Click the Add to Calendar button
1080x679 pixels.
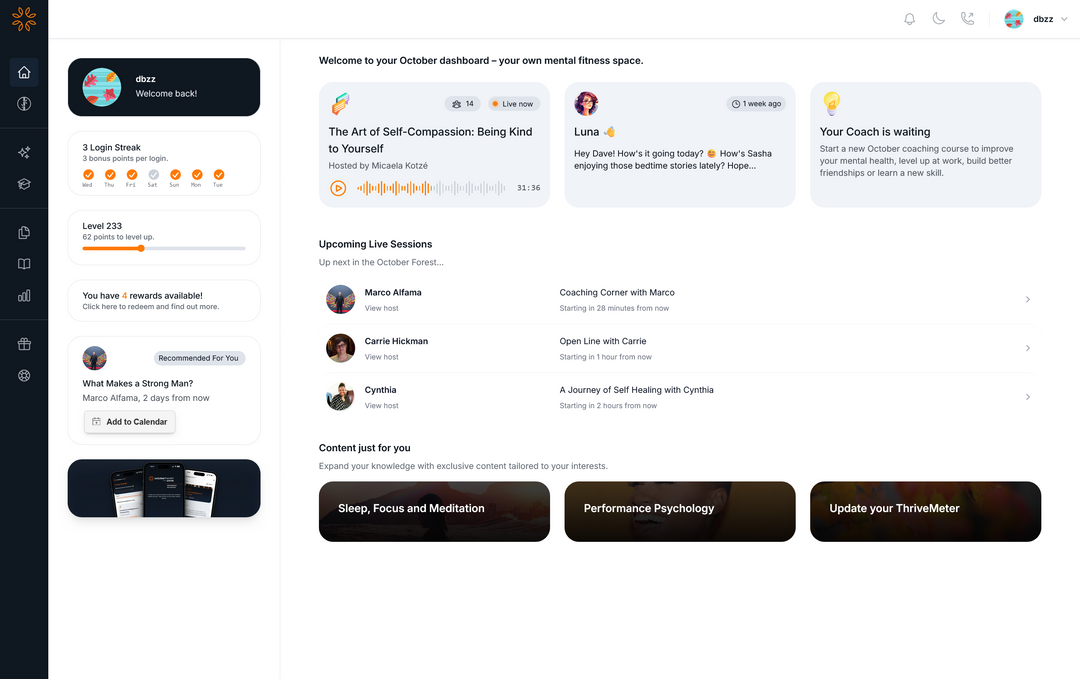(x=130, y=422)
